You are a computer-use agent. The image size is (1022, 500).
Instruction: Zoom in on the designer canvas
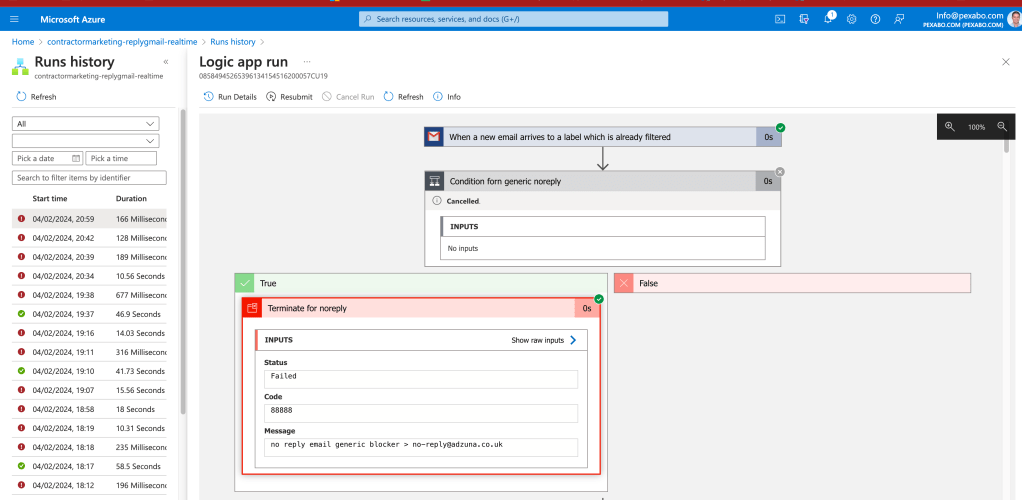(950, 127)
